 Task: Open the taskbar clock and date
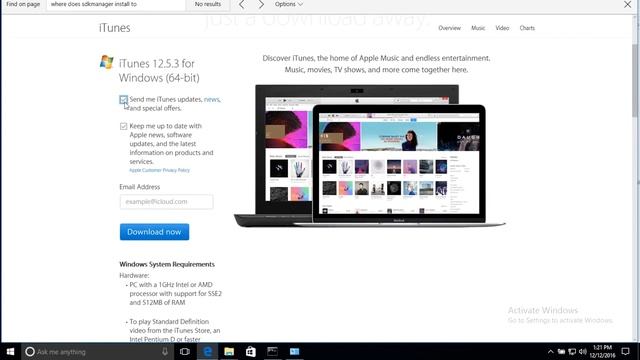point(602,351)
